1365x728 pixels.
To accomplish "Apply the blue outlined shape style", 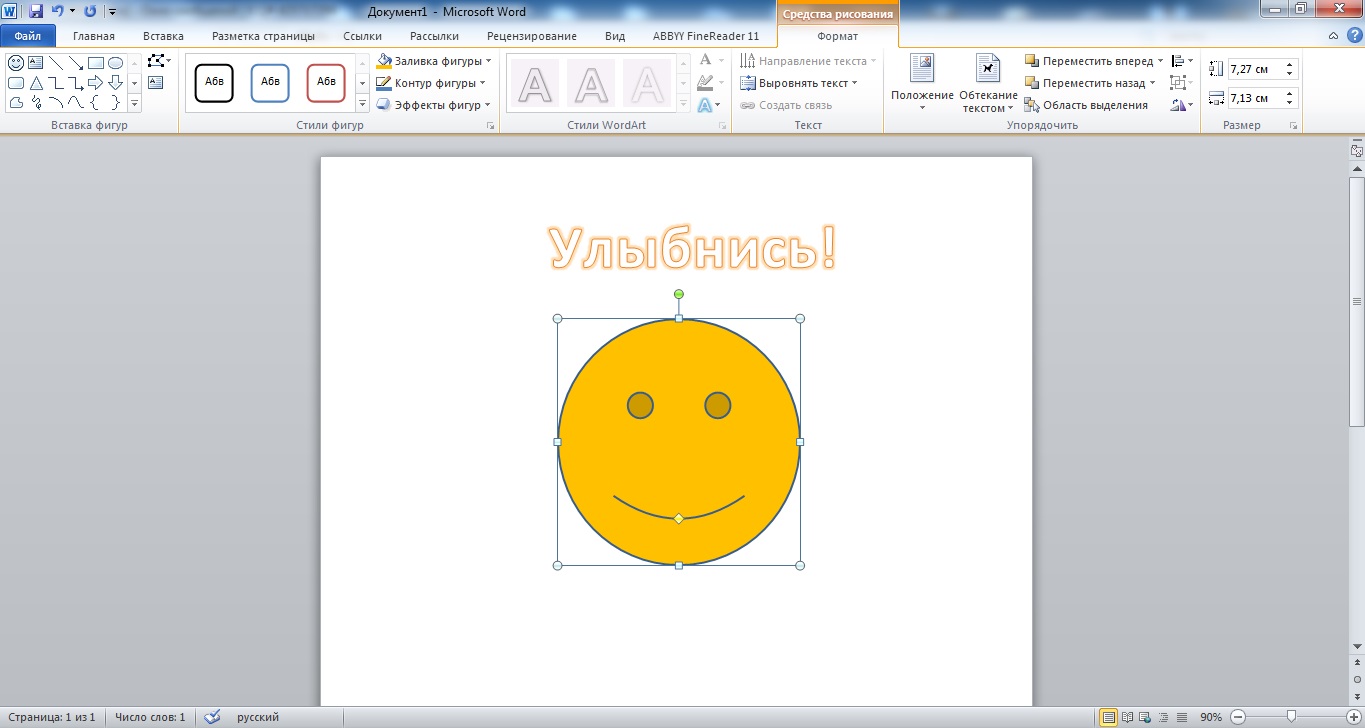I will click(270, 83).
